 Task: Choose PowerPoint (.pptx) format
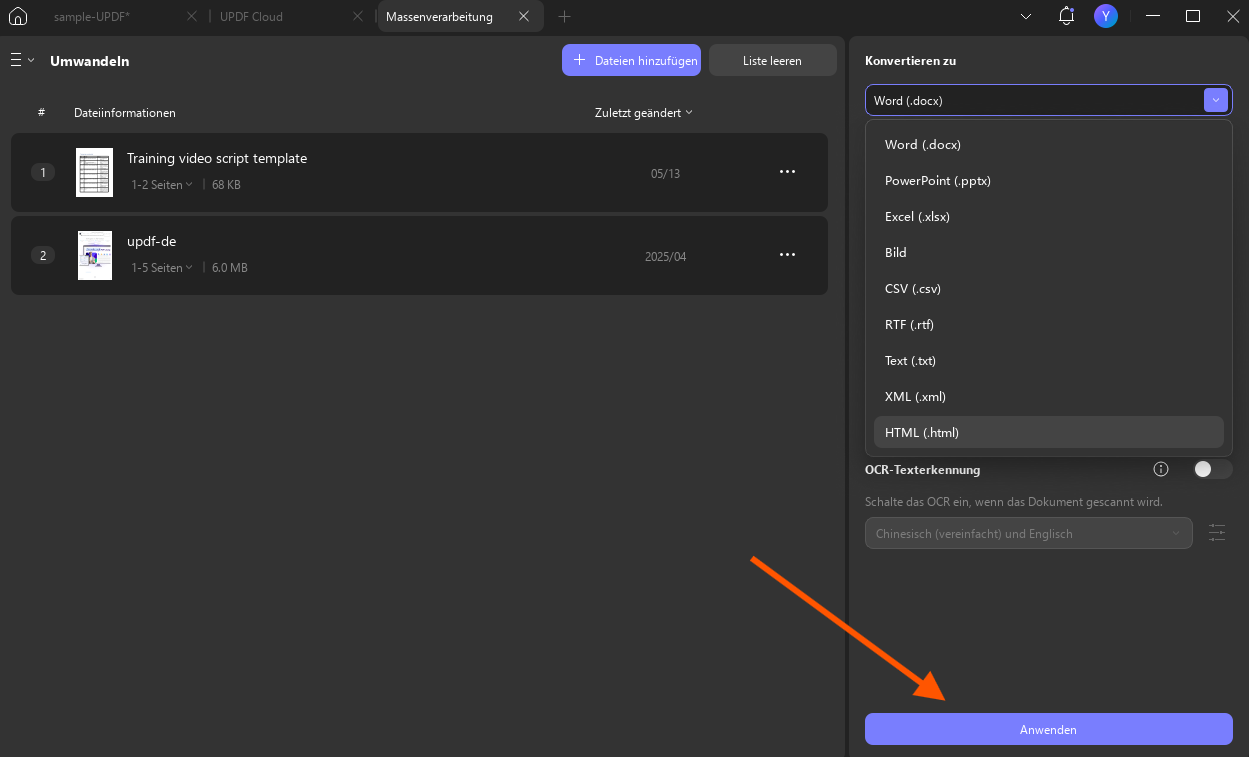point(1049,181)
